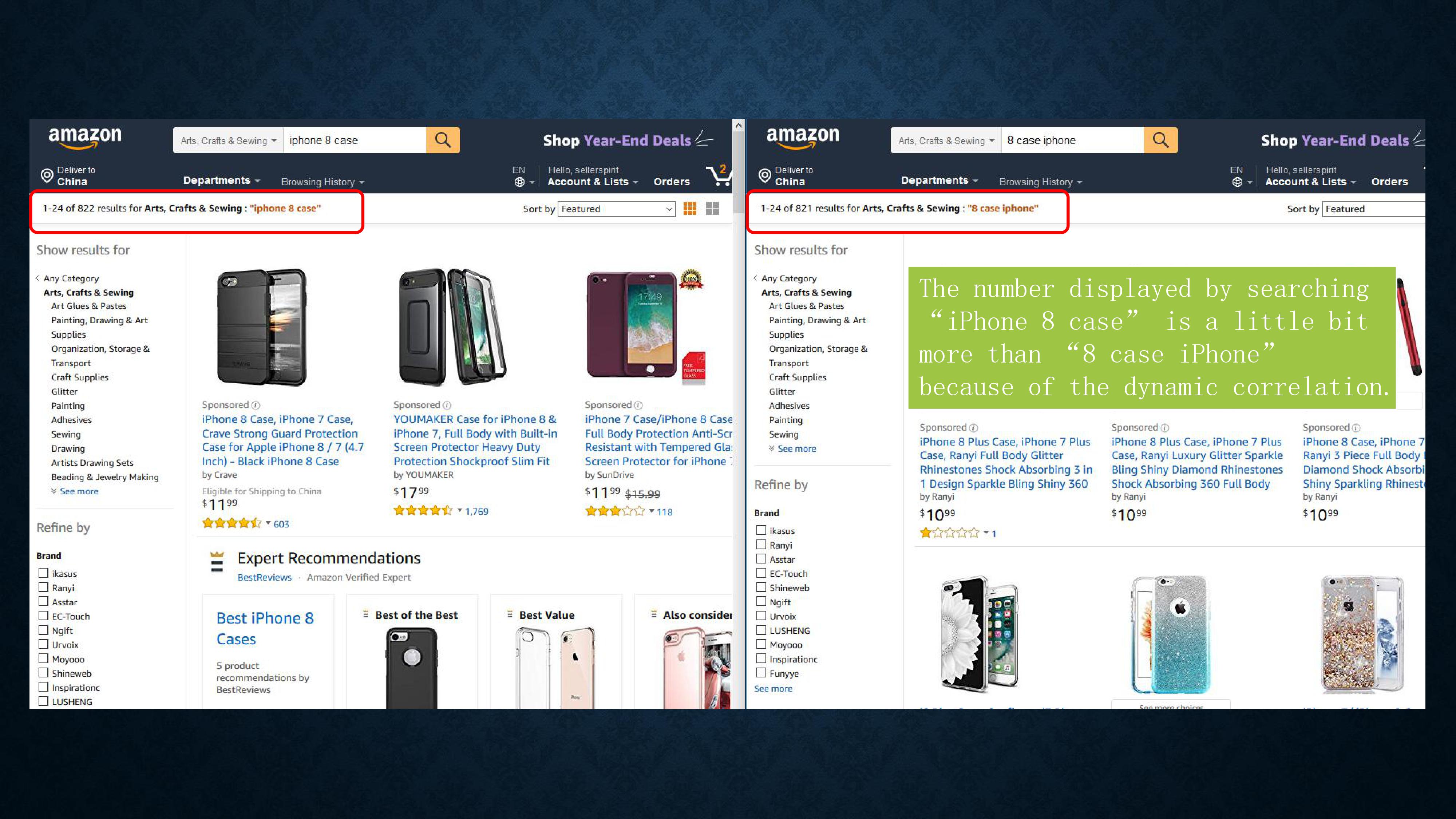Click the left Deliver to China location pin
Screen dimensions: 1456x819
[x=47, y=176]
